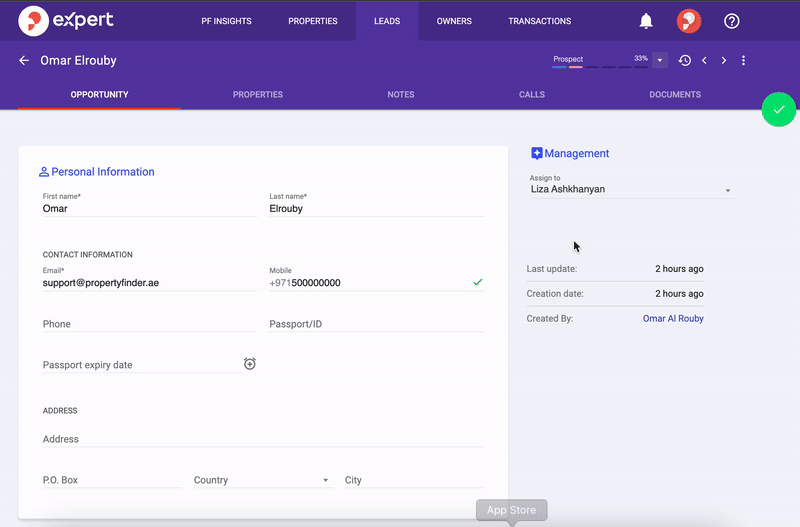The height and width of the screenshot is (527, 800).
Task: Open the Assign to dropdown
Action: coord(631,189)
